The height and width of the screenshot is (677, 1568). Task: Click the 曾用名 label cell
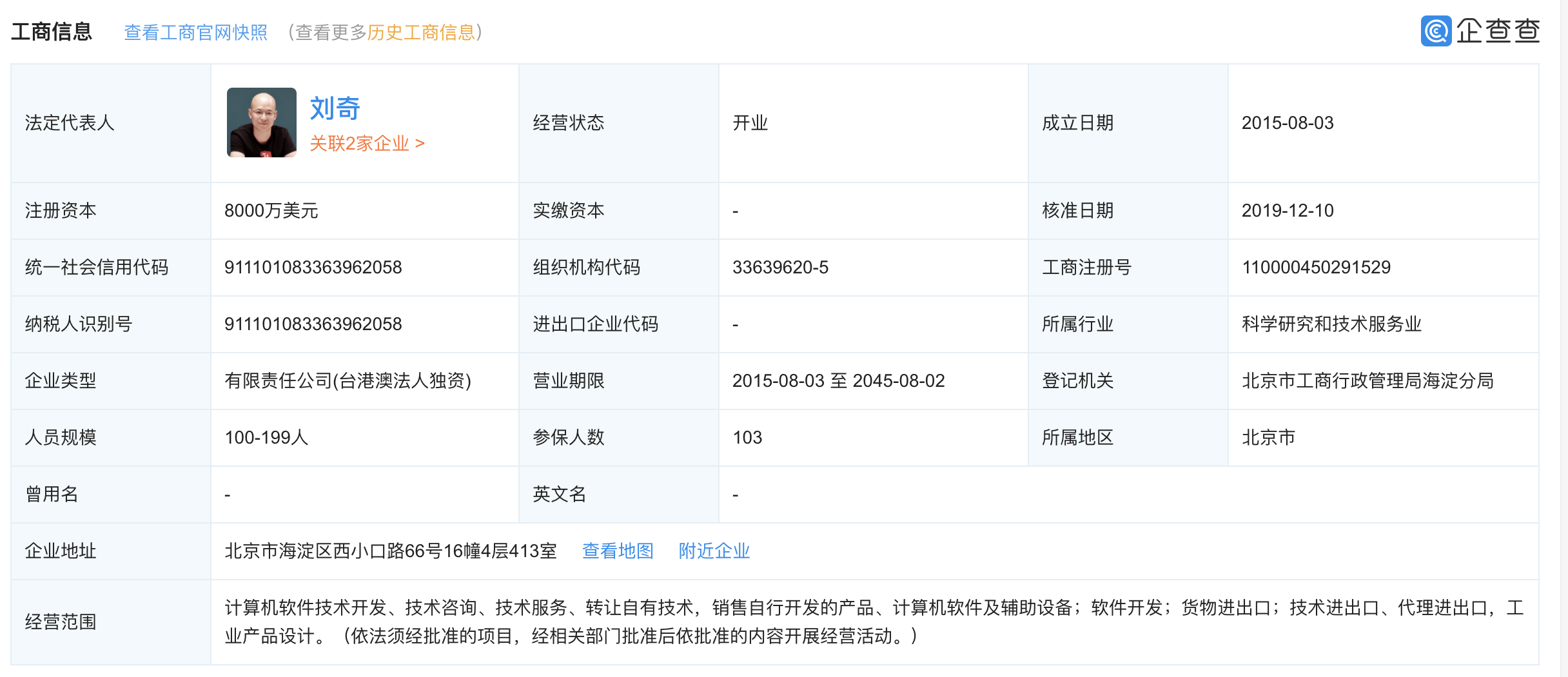pyautogui.click(x=111, y=495)
